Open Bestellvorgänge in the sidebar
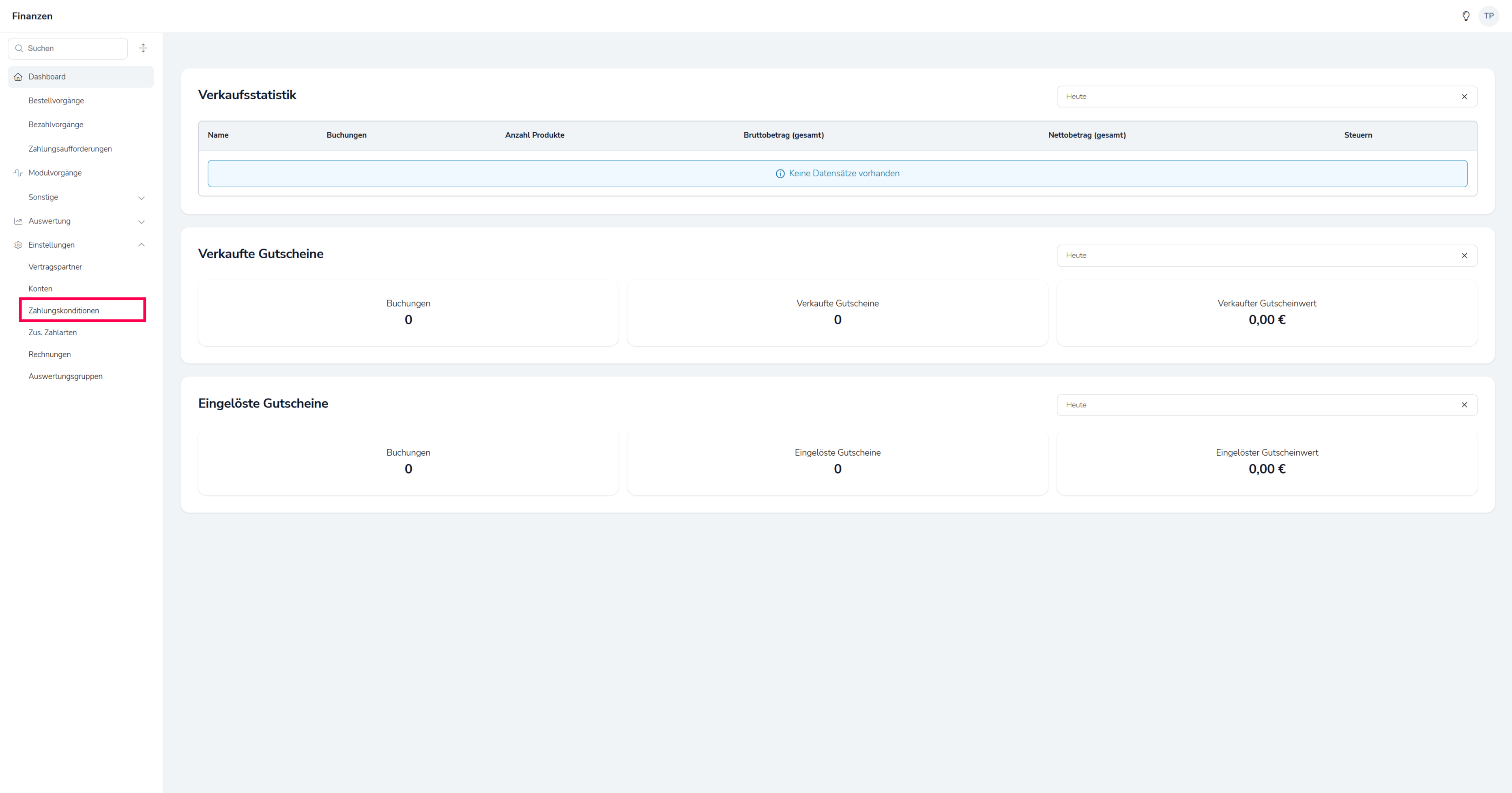This screenshot has height=793, width=1512. [56, 101]
